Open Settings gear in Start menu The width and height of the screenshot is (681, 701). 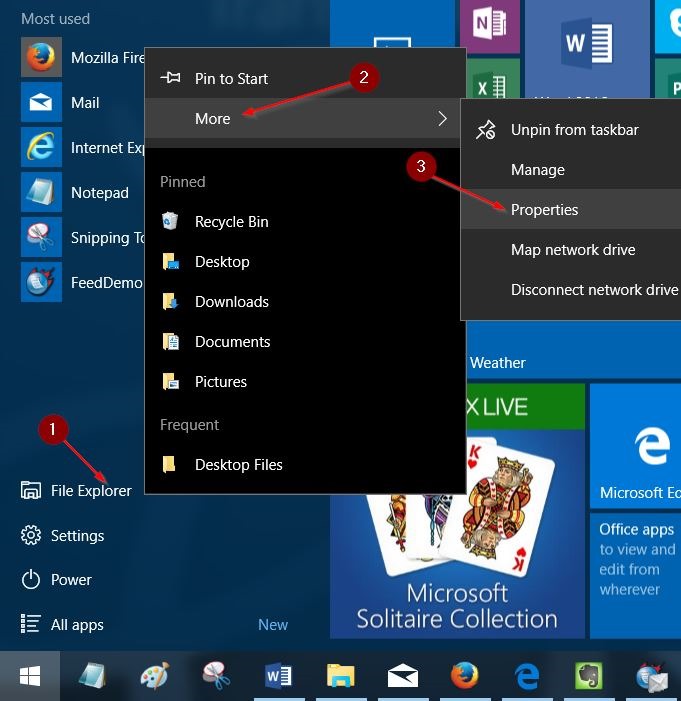30,535
